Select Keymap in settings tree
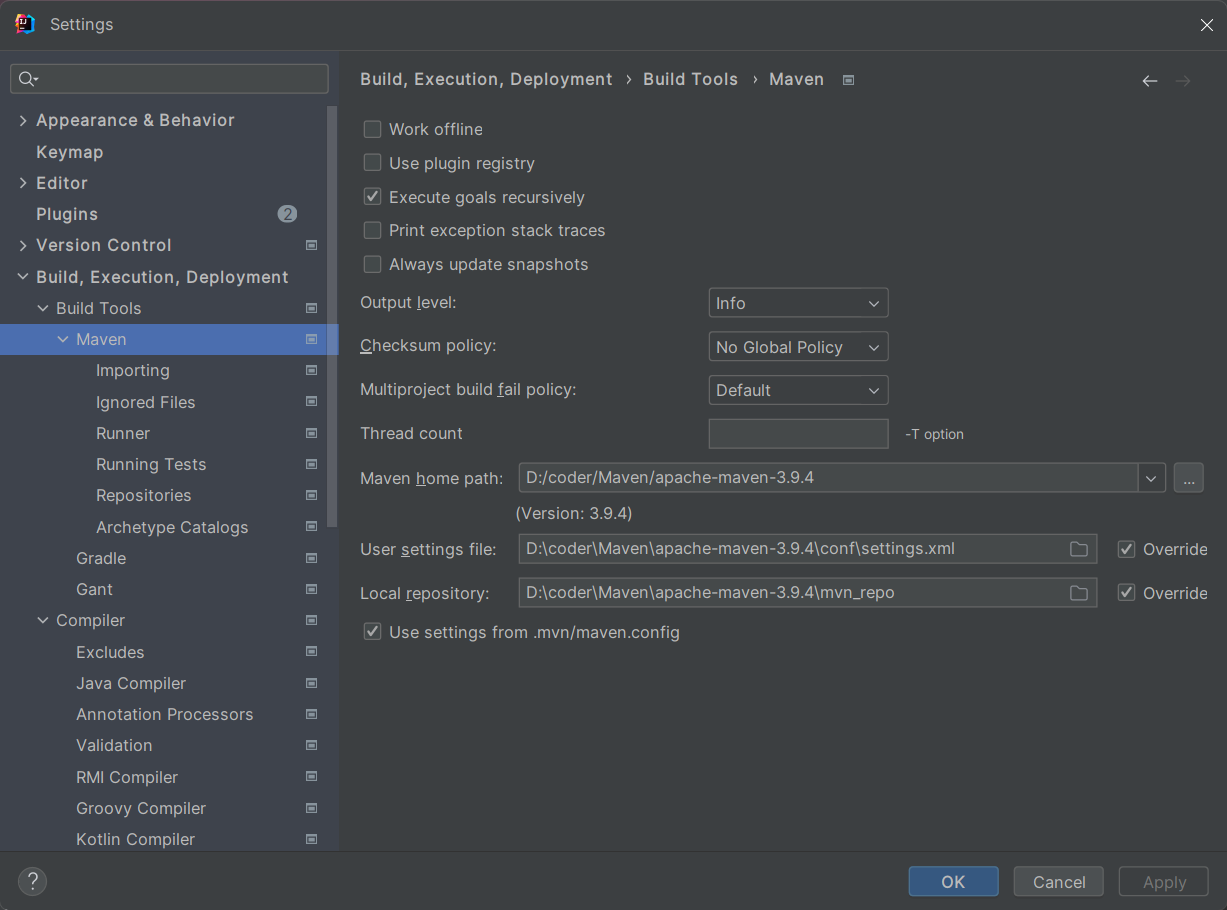Image resolution: width=1227 pixels, height=910 pixels. 69,152
